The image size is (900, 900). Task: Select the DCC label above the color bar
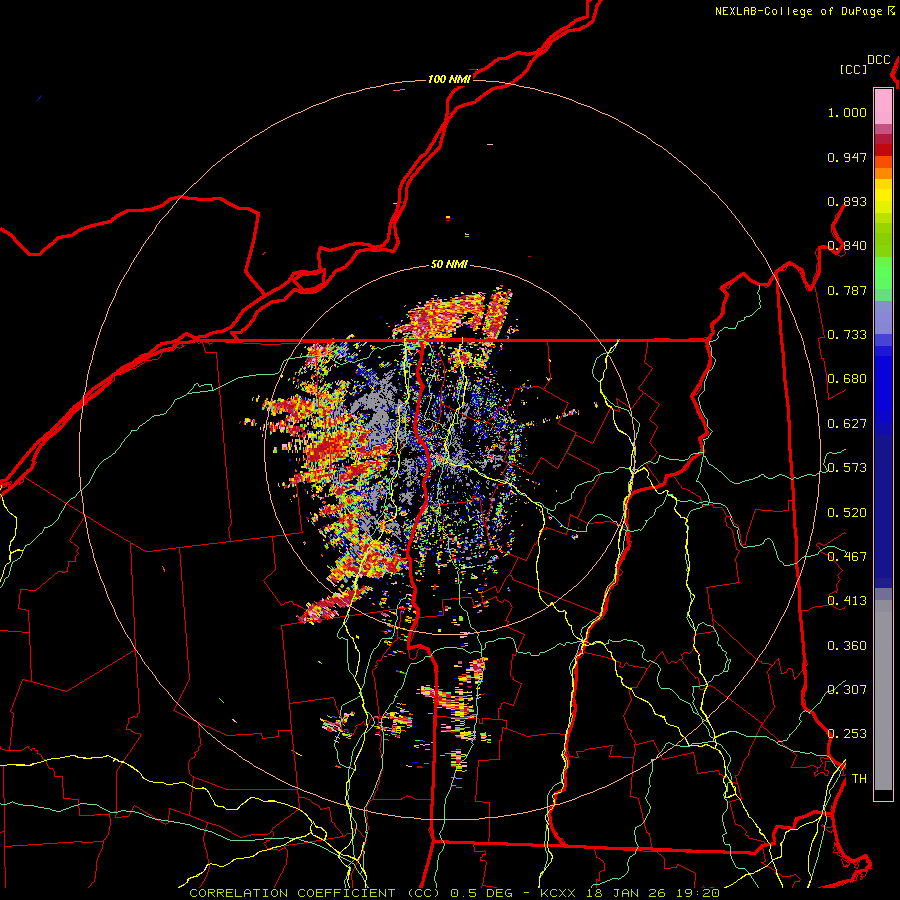click(x=878, y=60)
